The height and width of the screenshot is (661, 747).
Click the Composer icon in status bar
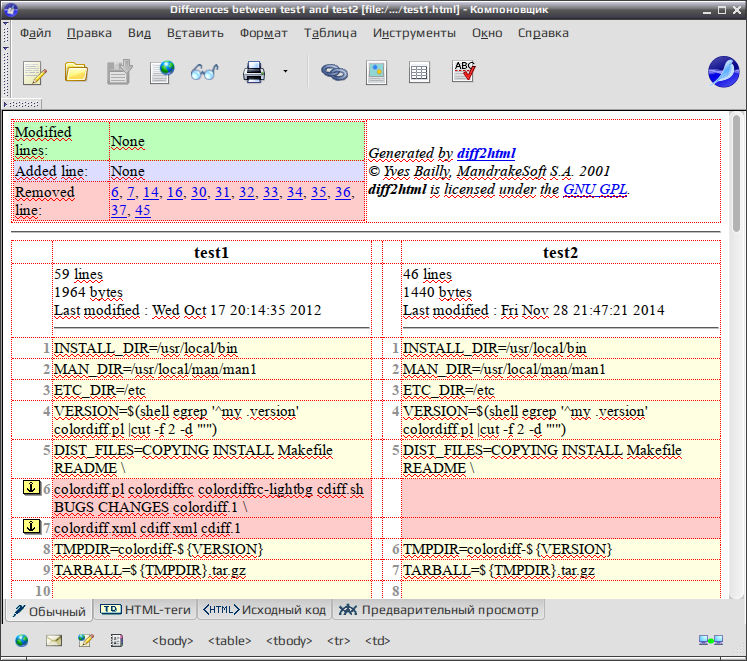[x=86, y=641]
